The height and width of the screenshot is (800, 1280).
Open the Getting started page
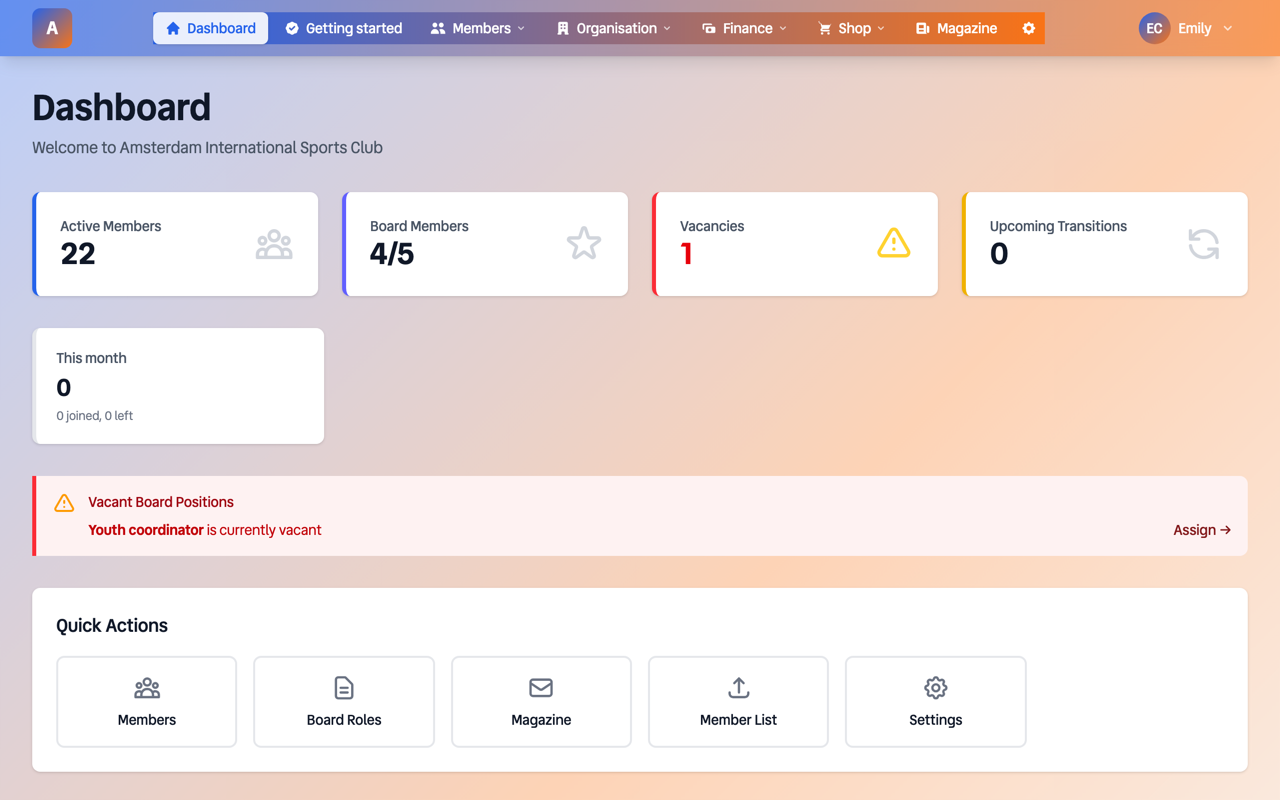(x=344, y=28)
